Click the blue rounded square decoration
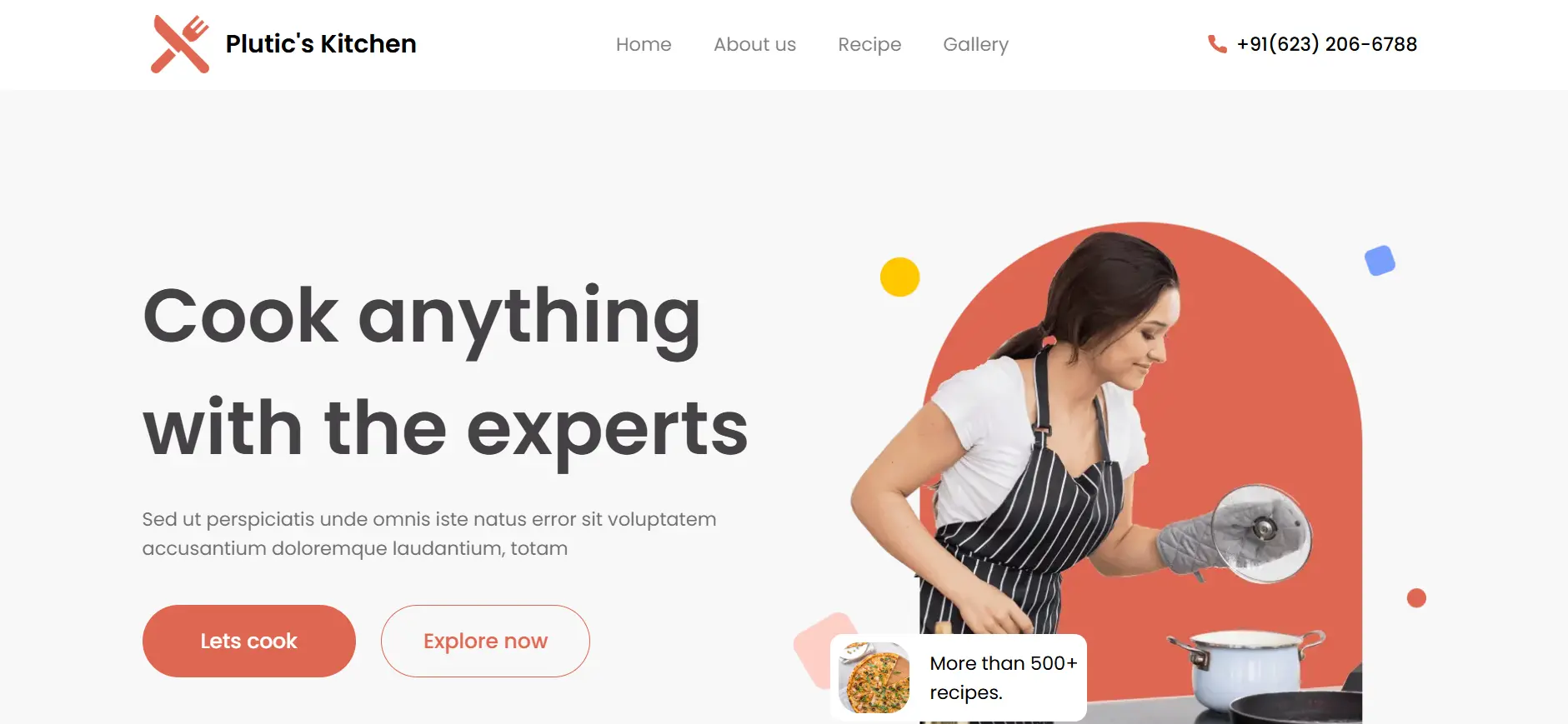The image size is (1568, 724). 1380,261
